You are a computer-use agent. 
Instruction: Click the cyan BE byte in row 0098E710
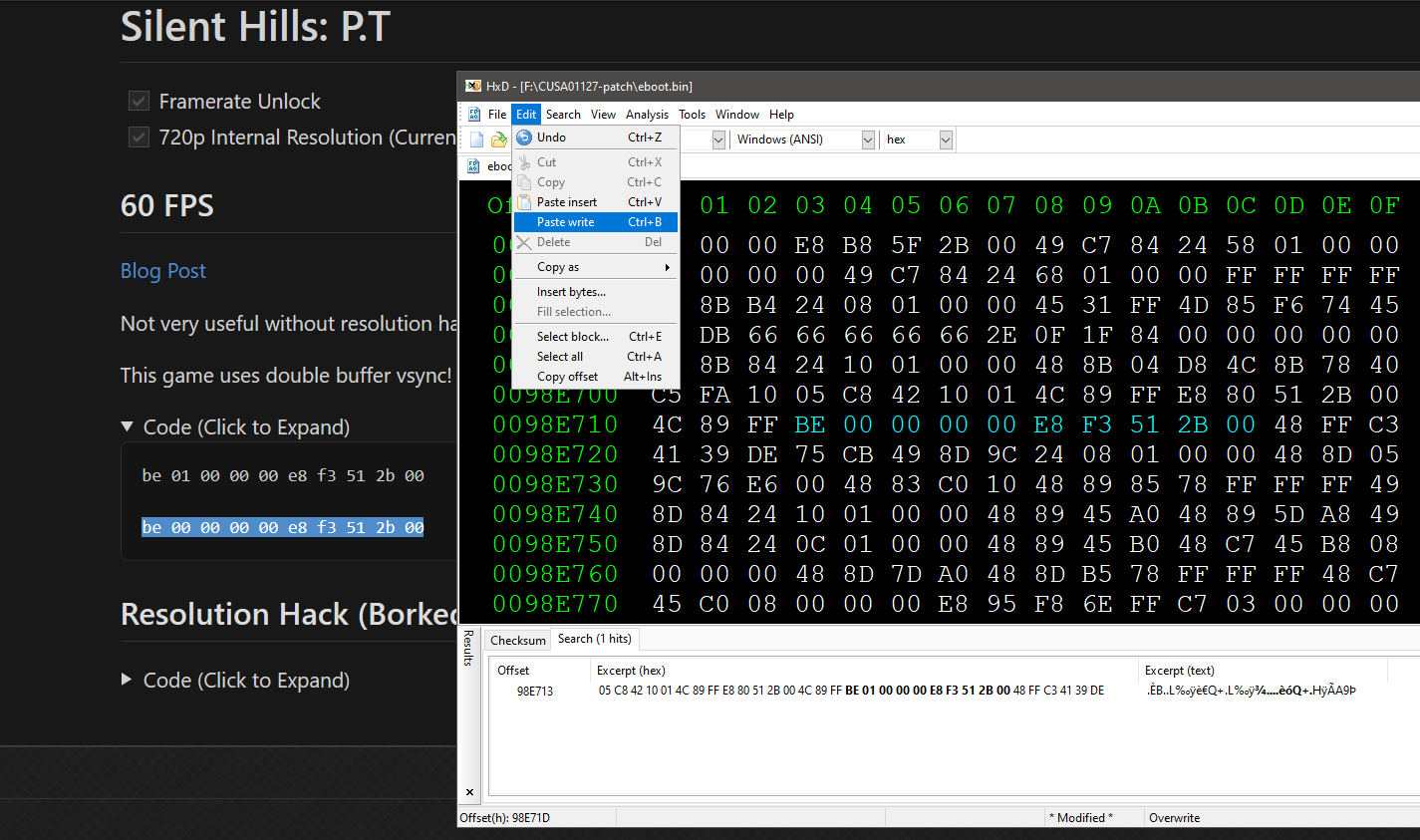810,424
